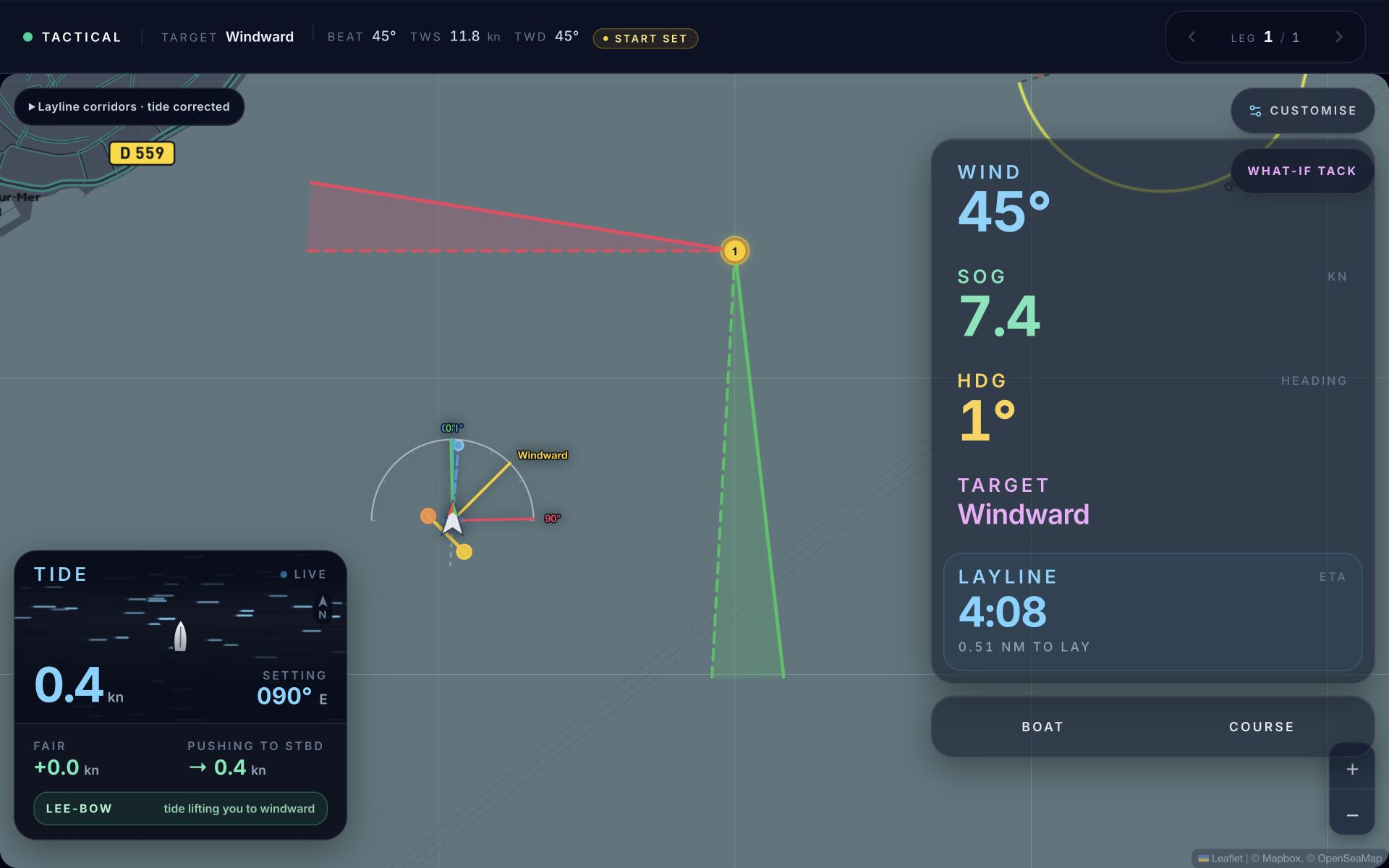Click the Fair +0.0 kn value
Screen dimensions: 1389x868
coord(67,767)
